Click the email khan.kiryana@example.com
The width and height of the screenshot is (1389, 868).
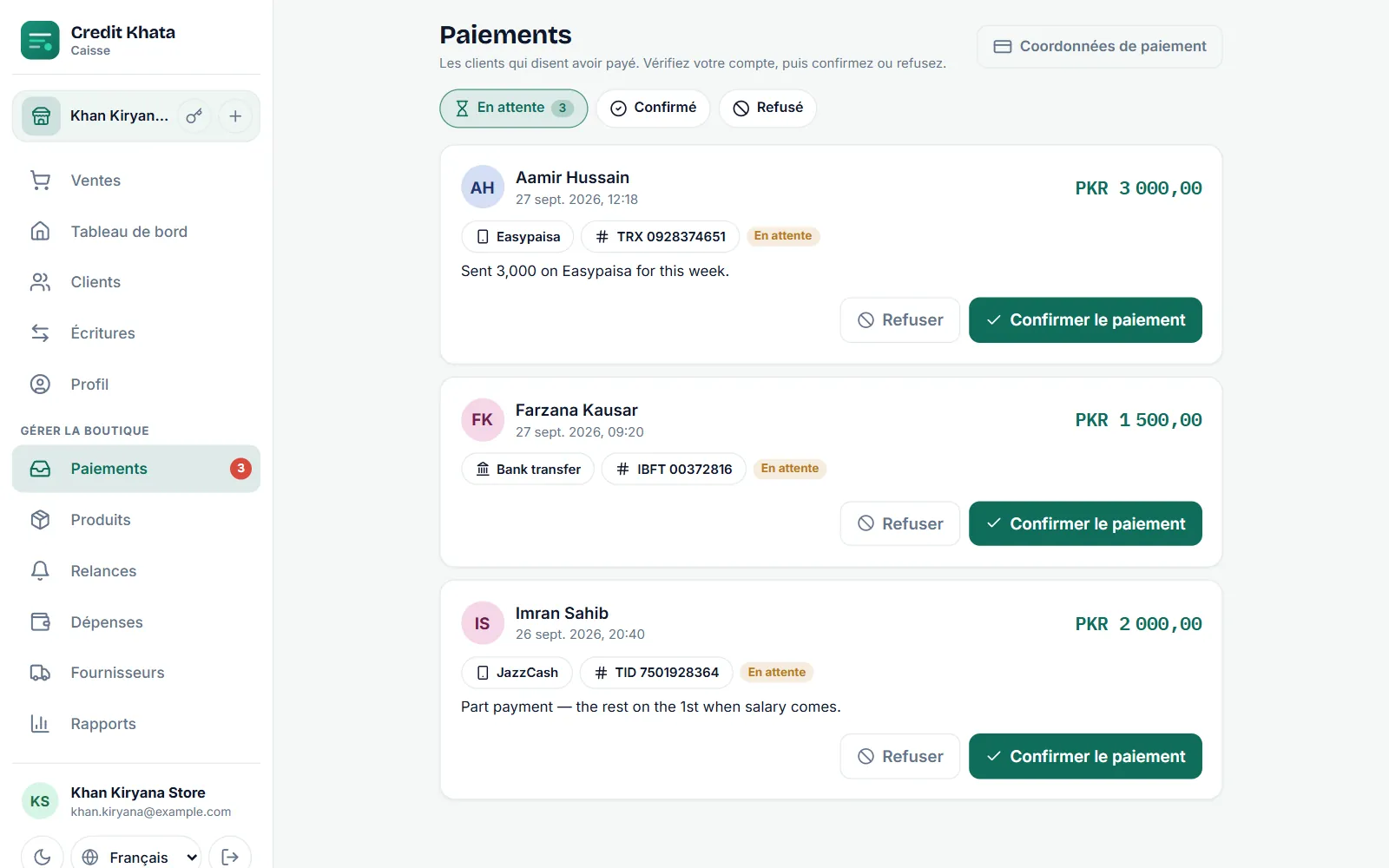[151, 812]
